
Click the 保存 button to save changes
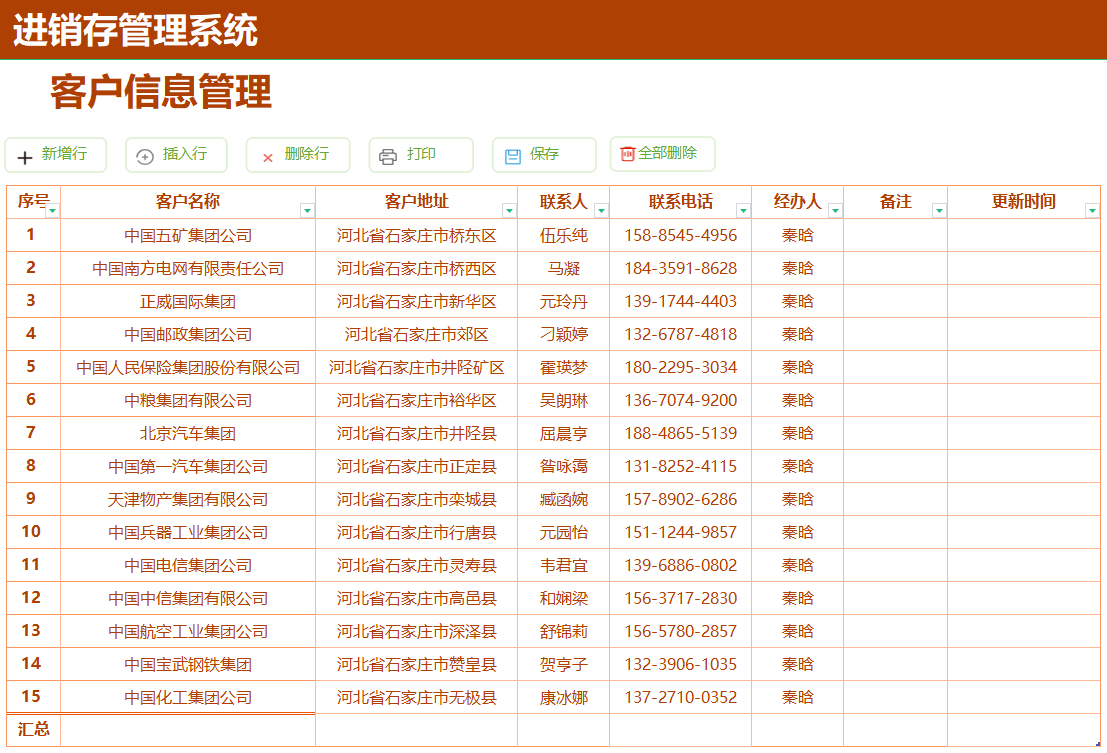[x=544, y=153]
